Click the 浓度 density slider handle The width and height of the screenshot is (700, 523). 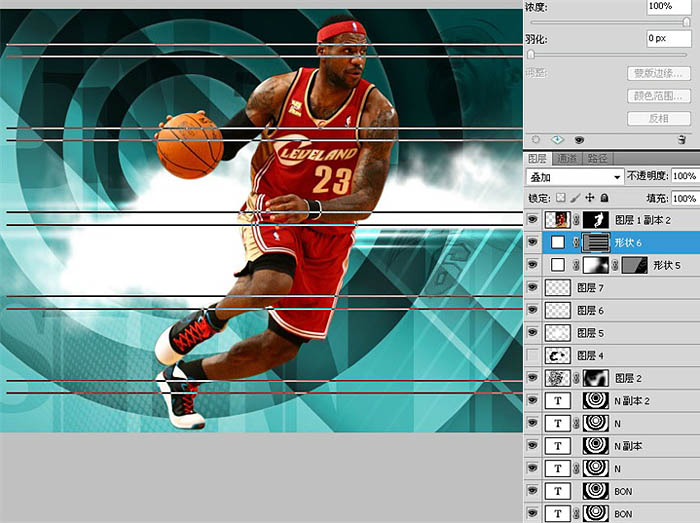tap(687, 22)
